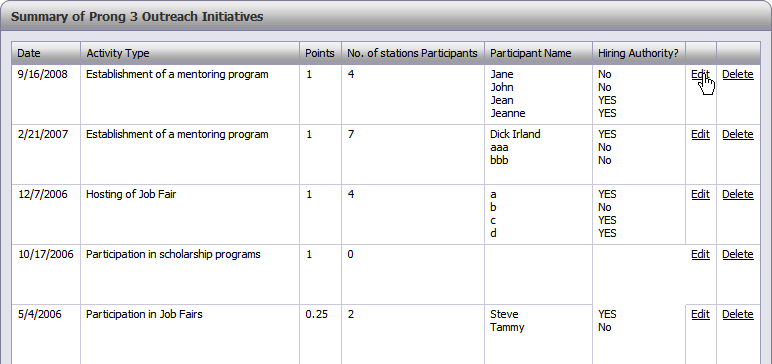The image size is (772, 364).
Task: Delete the 9/16/2008 mentoring program entry
Action: coord(738,74)
